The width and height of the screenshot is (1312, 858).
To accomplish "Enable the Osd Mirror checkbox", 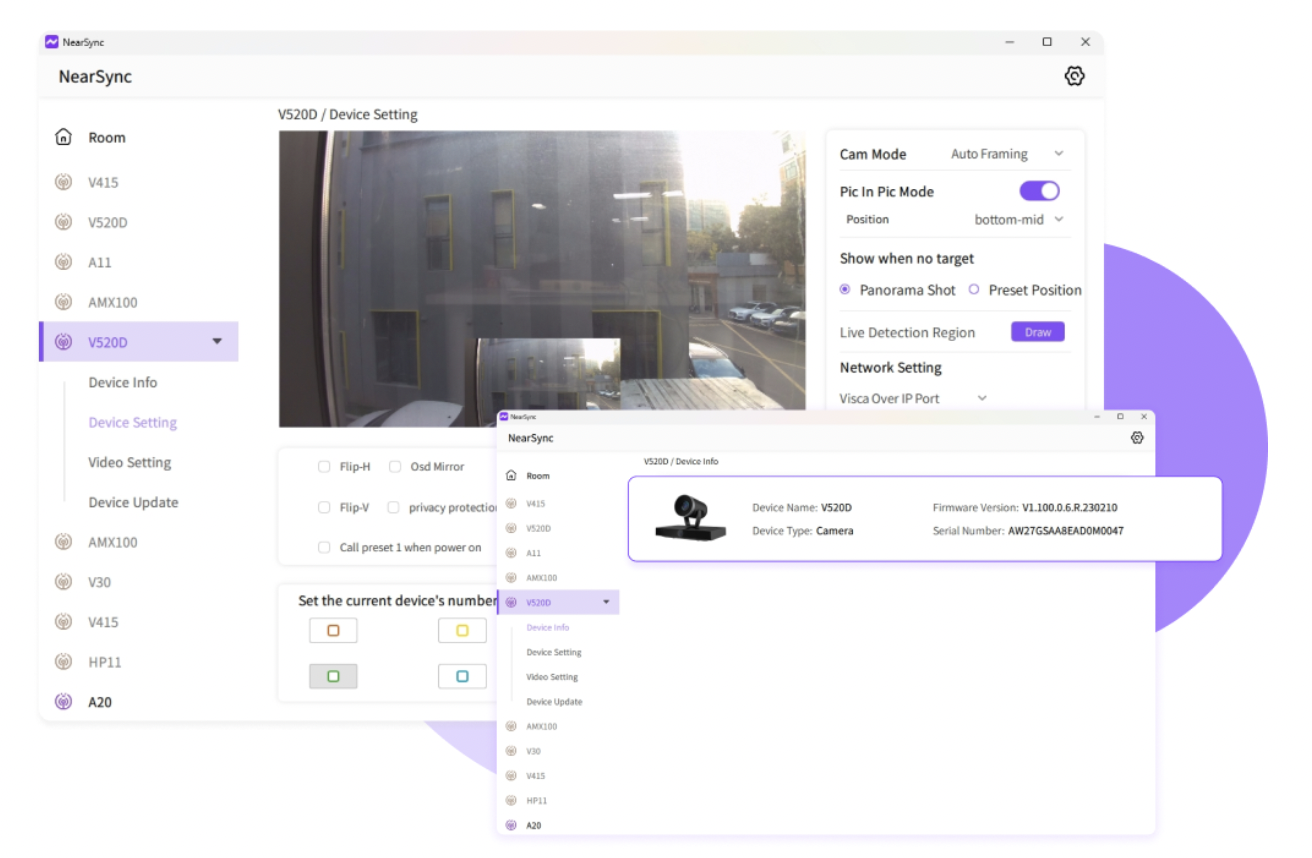I will tap(395, 467).
